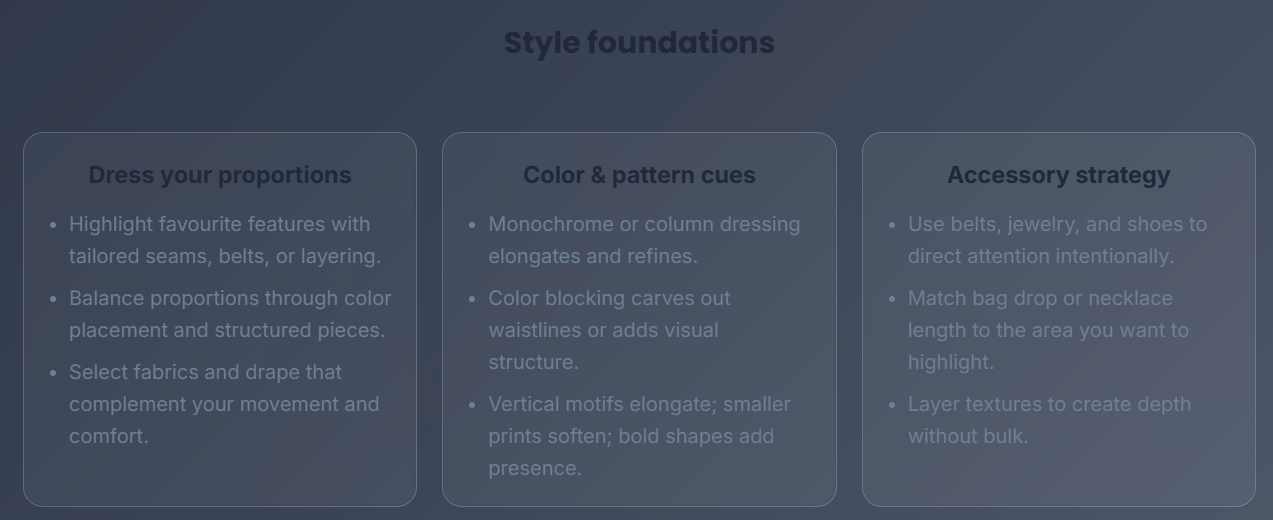Click the bullet dot before "Vertical motifs elongate"

[472, 405]
